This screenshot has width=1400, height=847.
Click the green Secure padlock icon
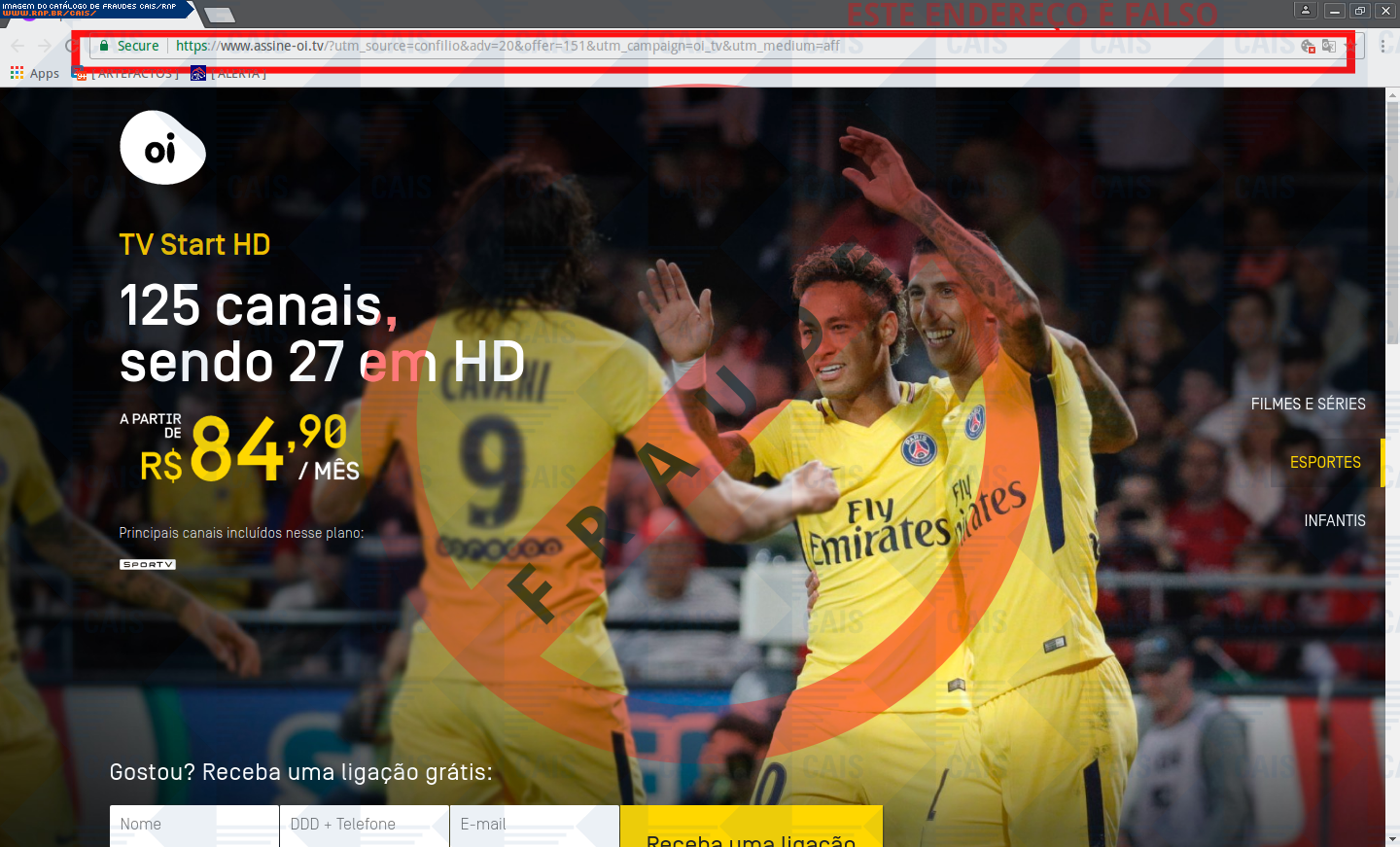coord(104,46)
